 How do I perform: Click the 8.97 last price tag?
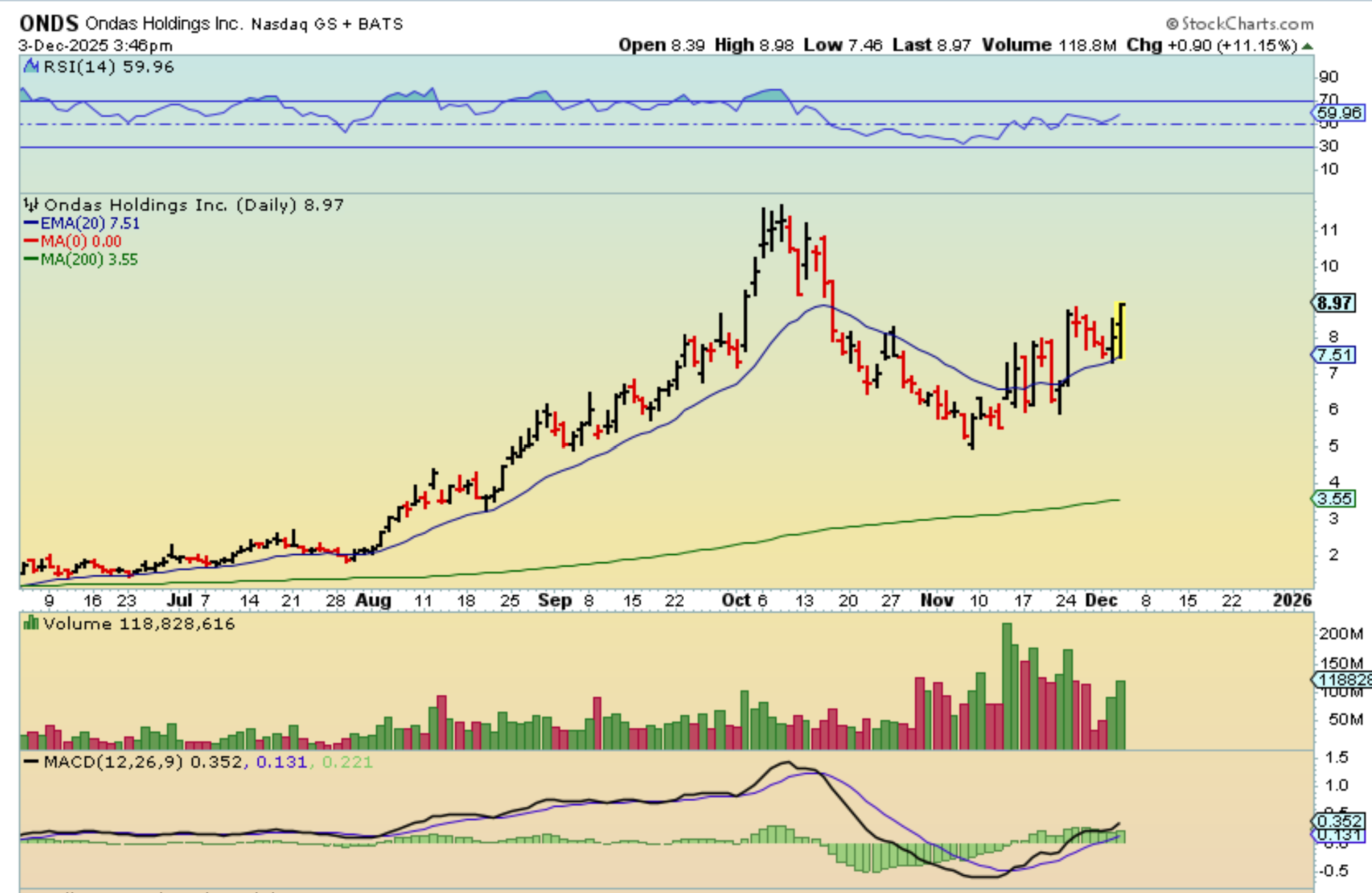coord(1334,302)
